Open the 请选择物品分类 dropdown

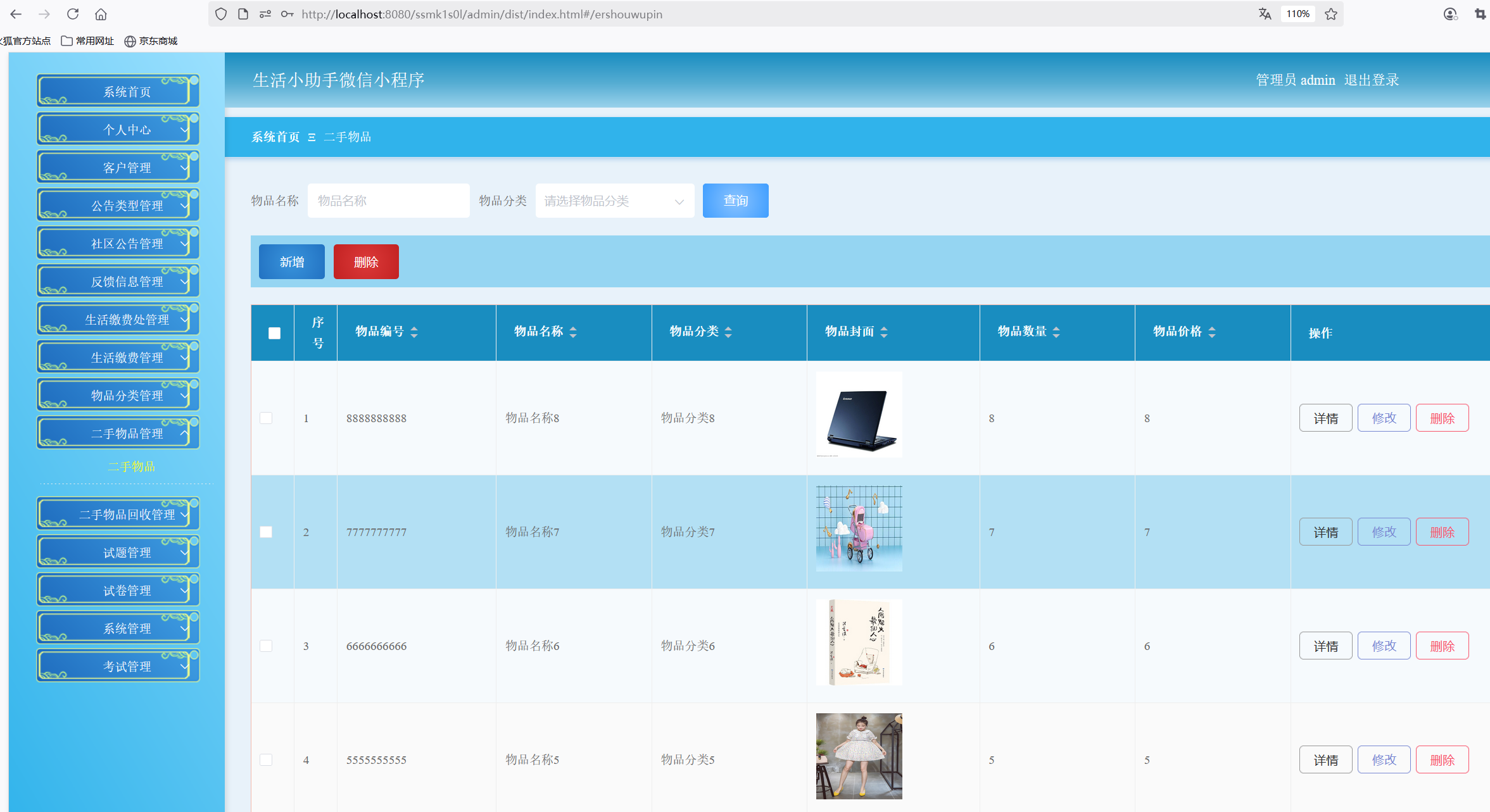[x=614, y=201]
